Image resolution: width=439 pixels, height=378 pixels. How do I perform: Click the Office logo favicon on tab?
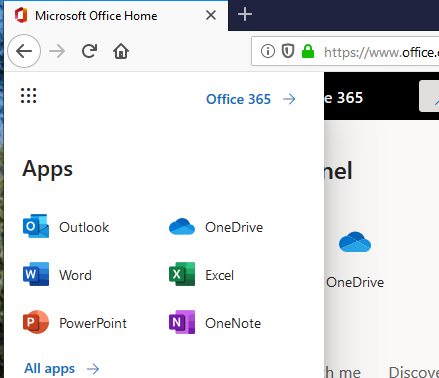coord(21,16)
